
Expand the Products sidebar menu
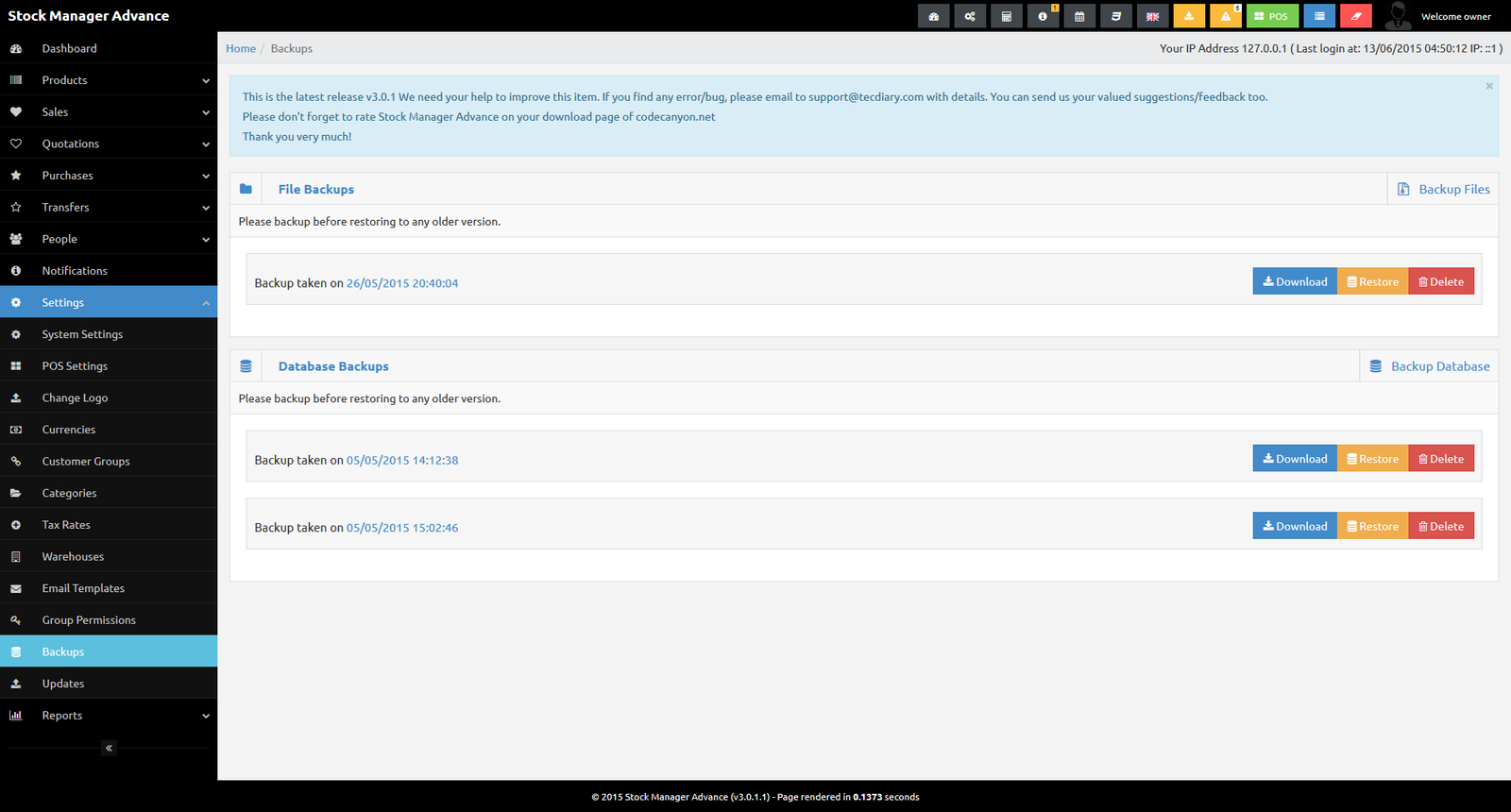pos(109,80)
